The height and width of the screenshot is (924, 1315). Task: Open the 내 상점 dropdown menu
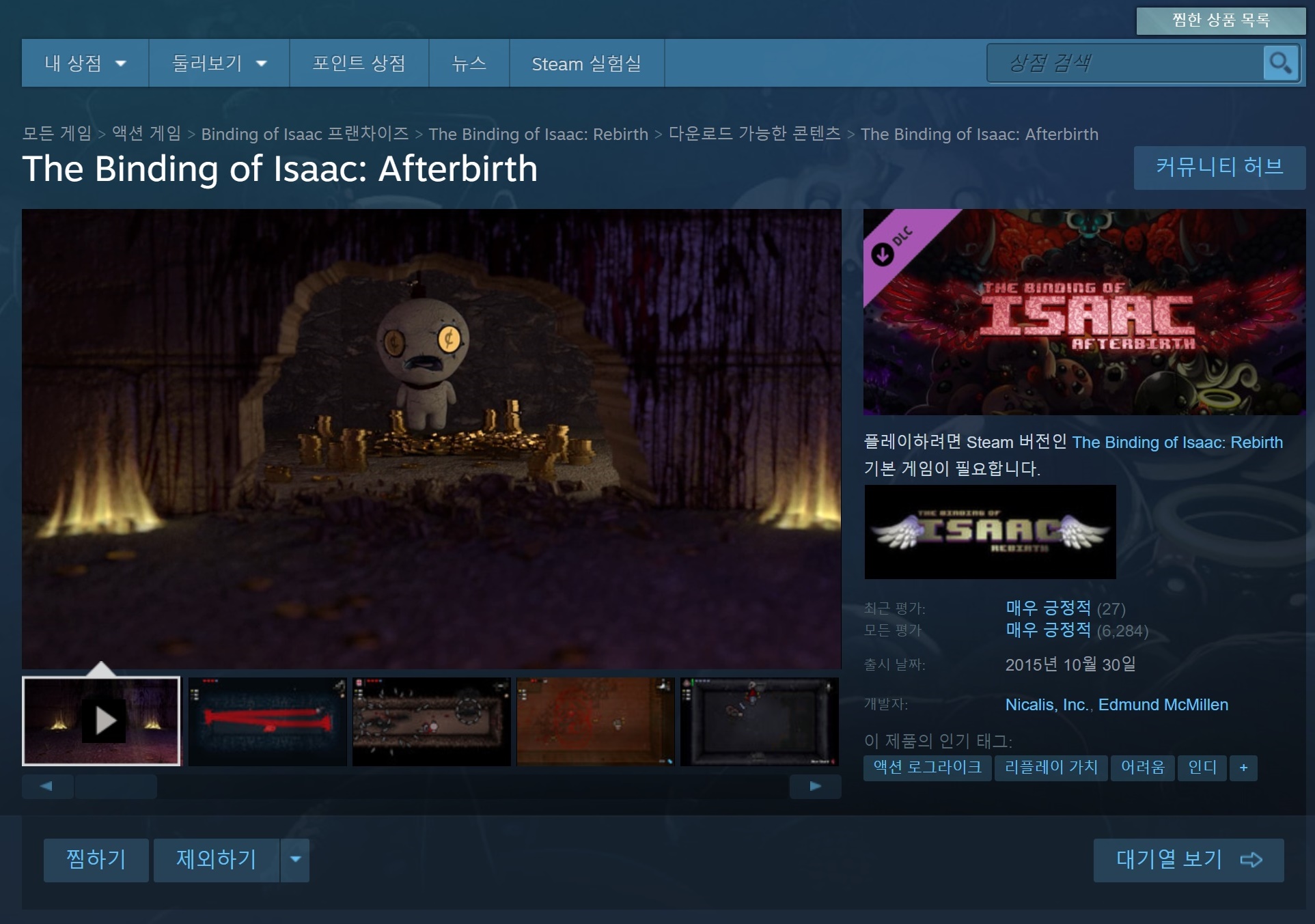click(x=85, y=64)
